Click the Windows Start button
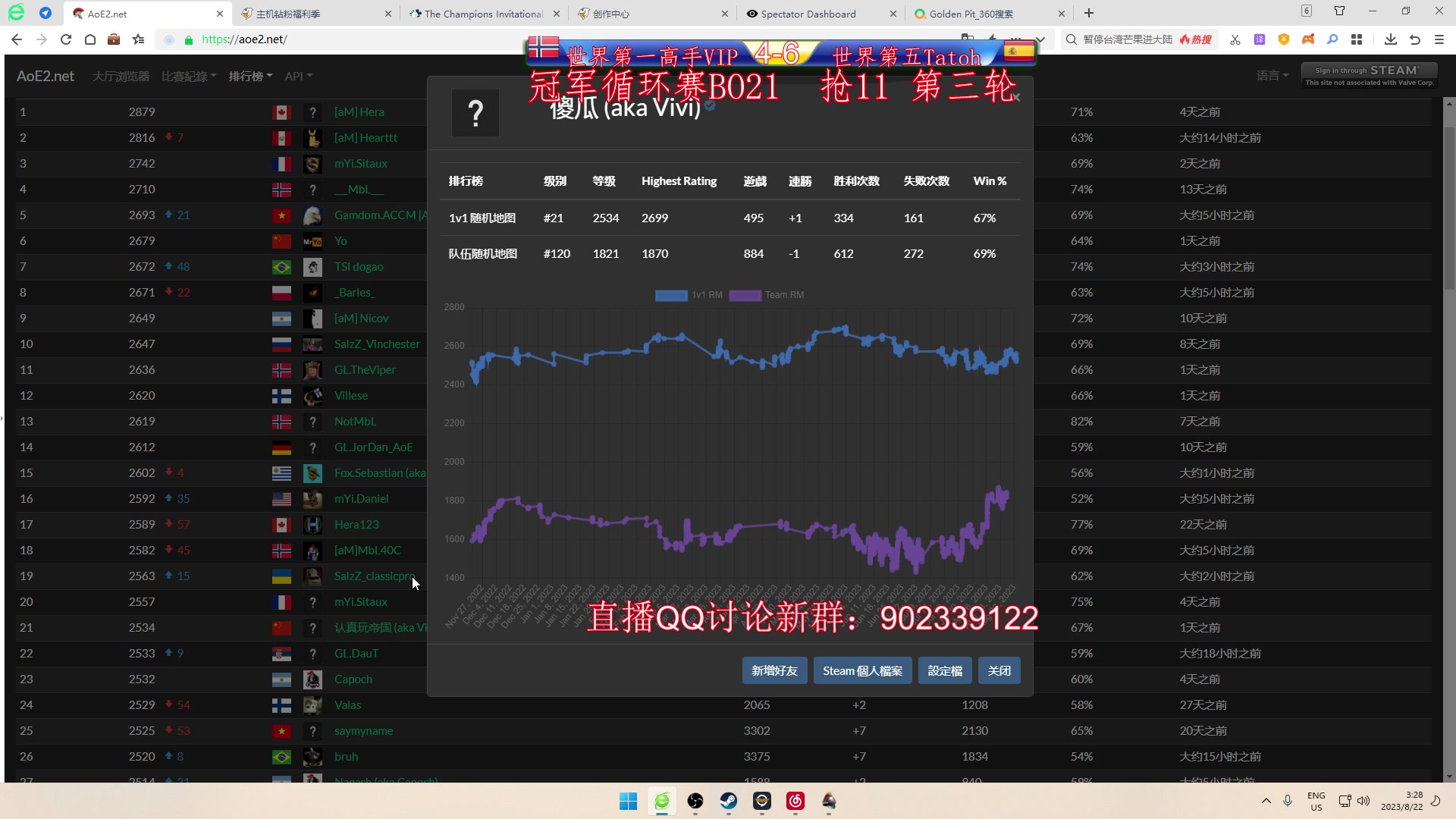The image size is (1456, 819). pos(629,801)
